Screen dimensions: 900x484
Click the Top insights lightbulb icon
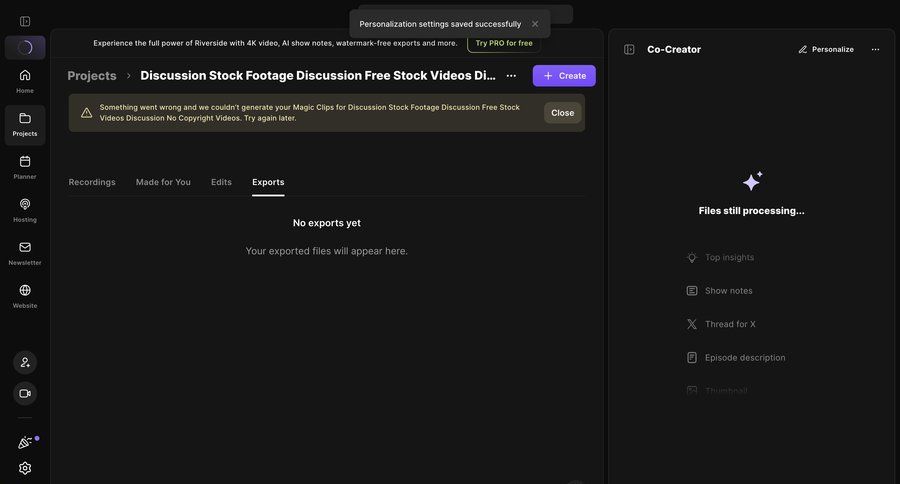point(692,258)
